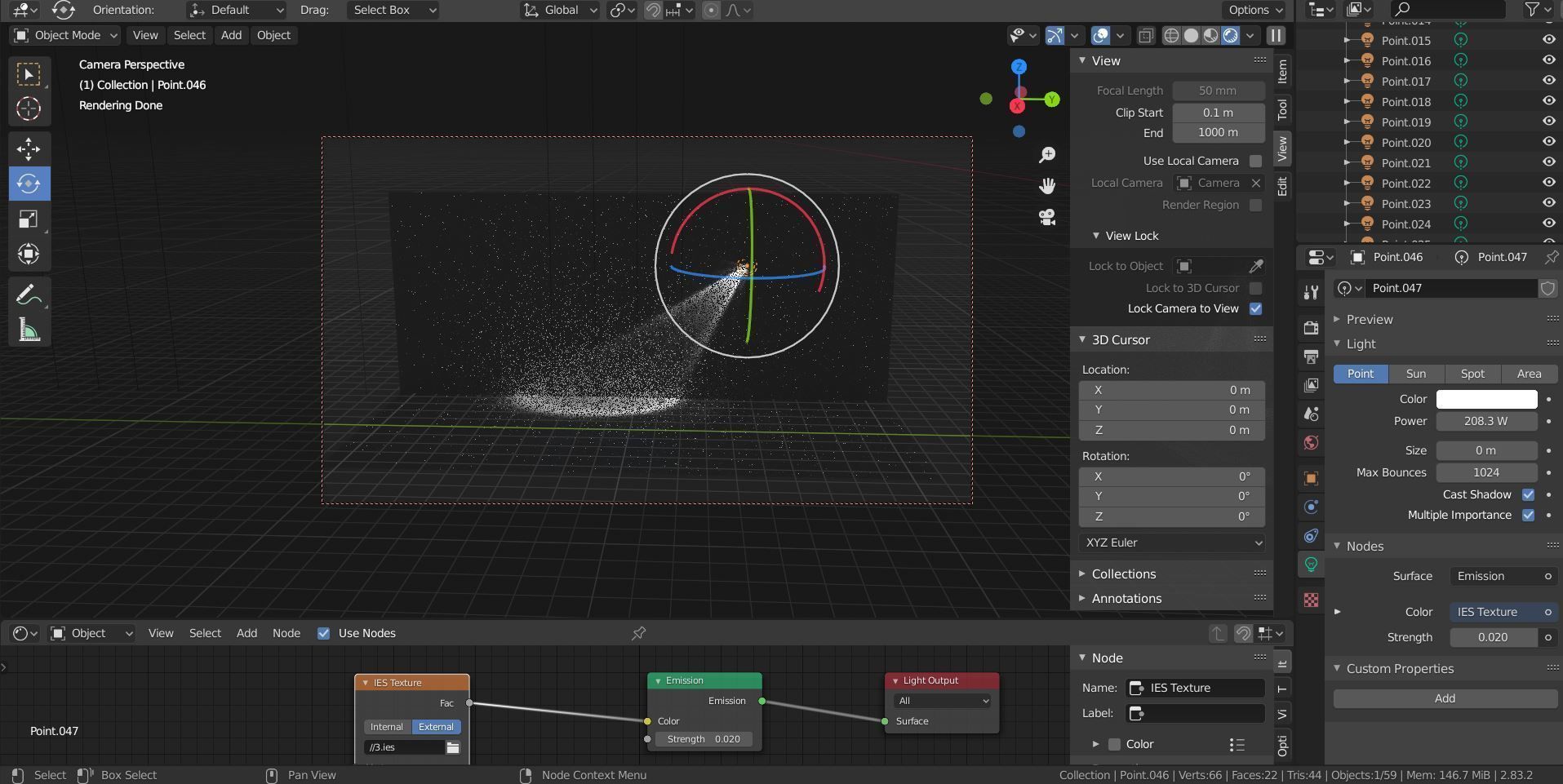Uncheck Multiple Importance
The image size is (1563, 784).
point(1528,515)
